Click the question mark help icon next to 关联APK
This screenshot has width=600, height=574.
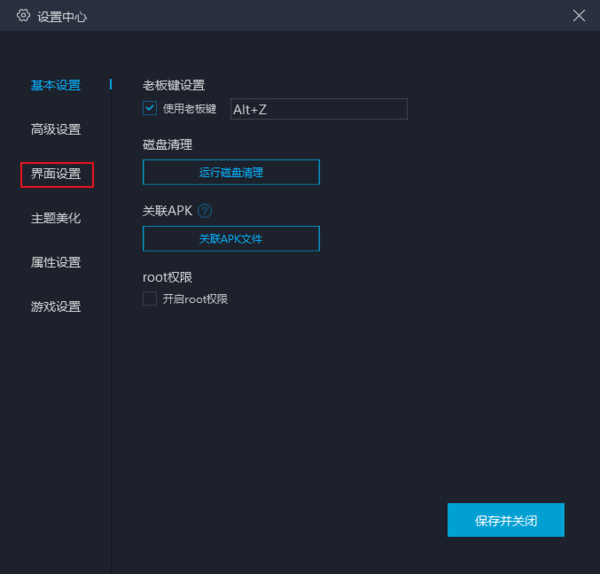pyautogui.click(x=205, y=211)
